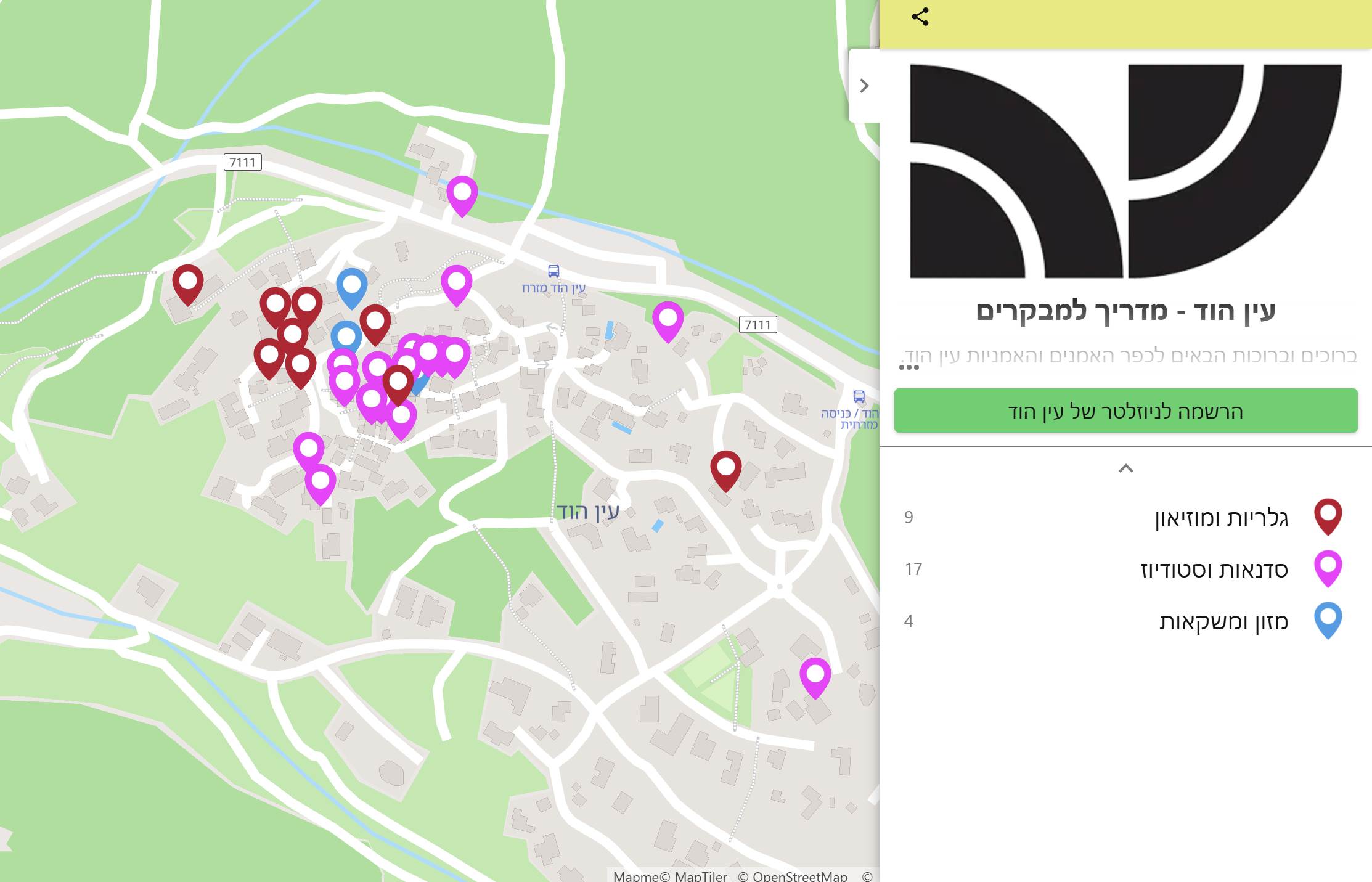1372x882 pixels.
Task: Open magenta pin left of 7111 east label
Action: coord(668,319)
